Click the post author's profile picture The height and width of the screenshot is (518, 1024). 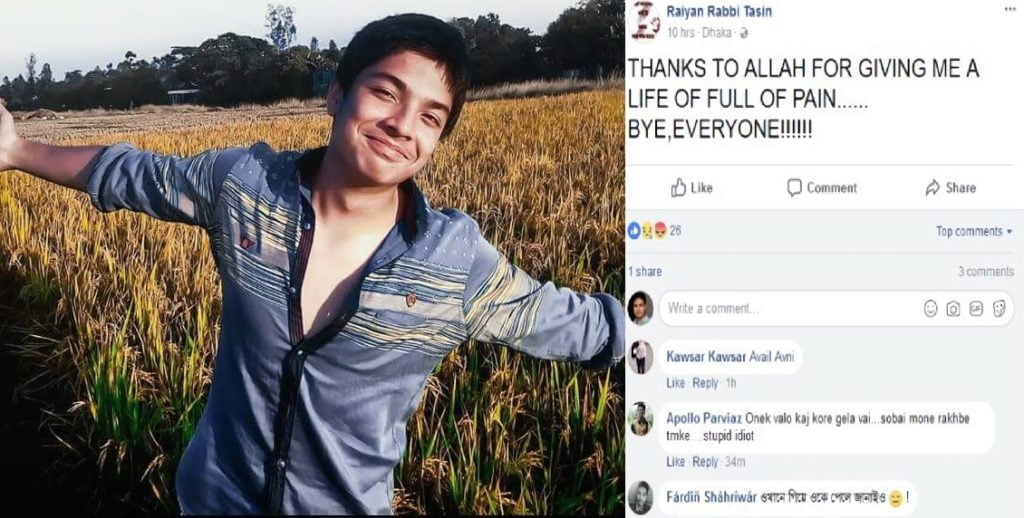tap(645, 20)
